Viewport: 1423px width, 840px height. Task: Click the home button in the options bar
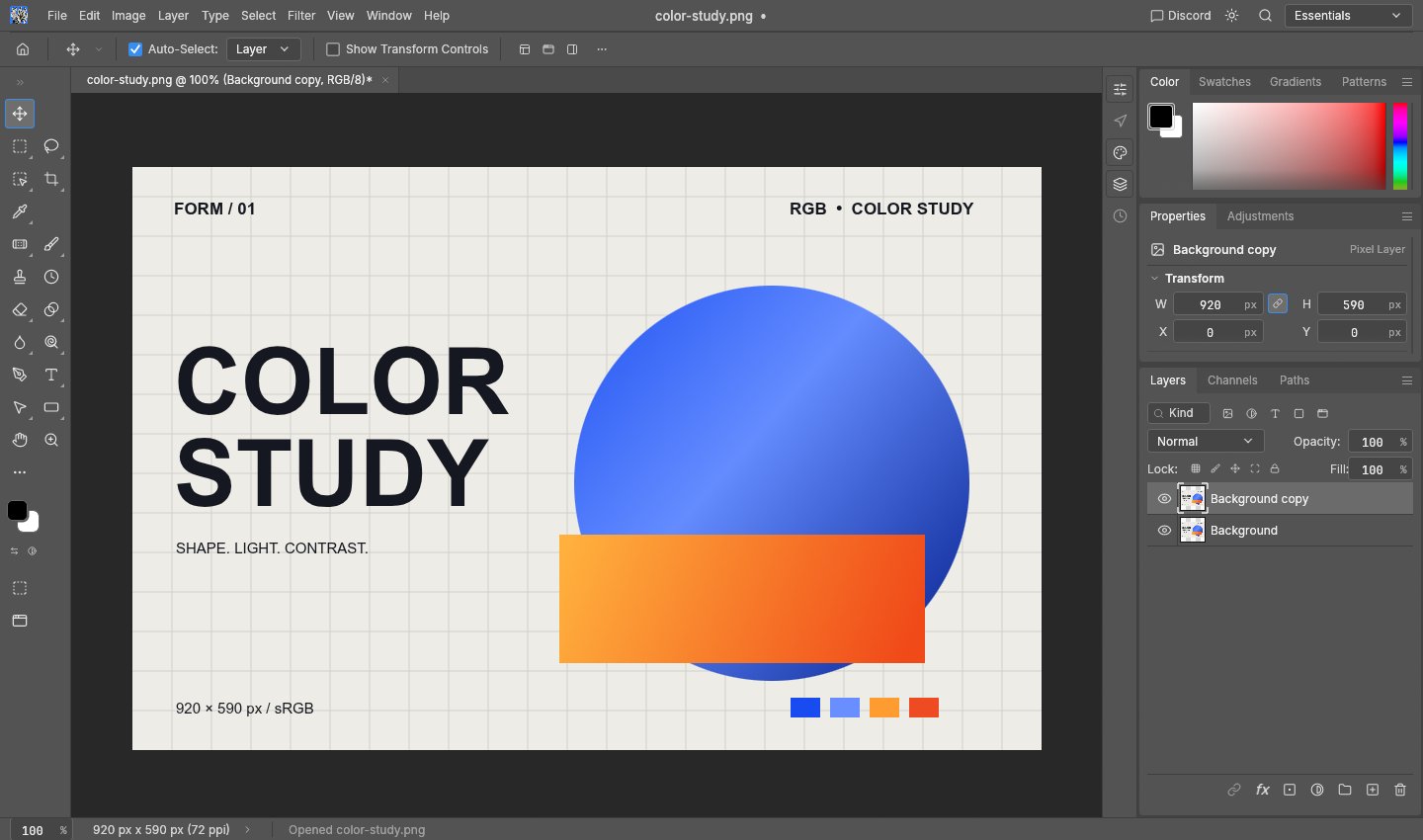(x=23, y=49)
